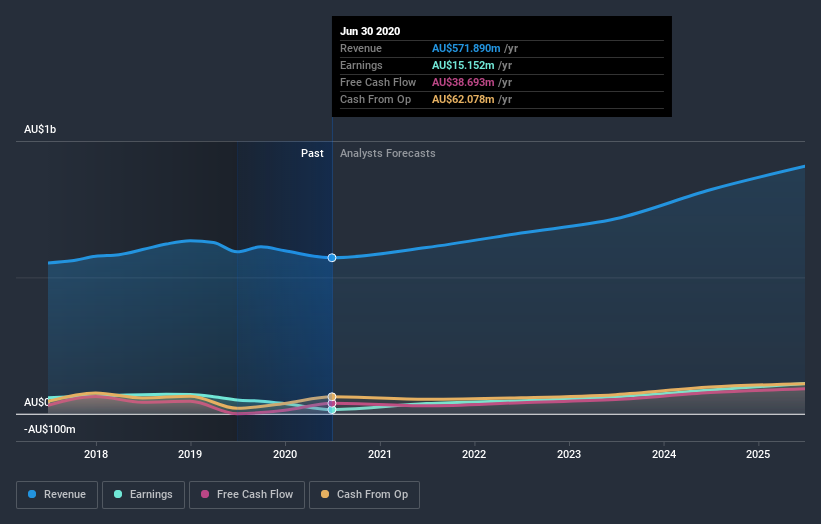
Task: Select the 2020 x-axis label
Action: pyautogui.click(x=285, y=454)
